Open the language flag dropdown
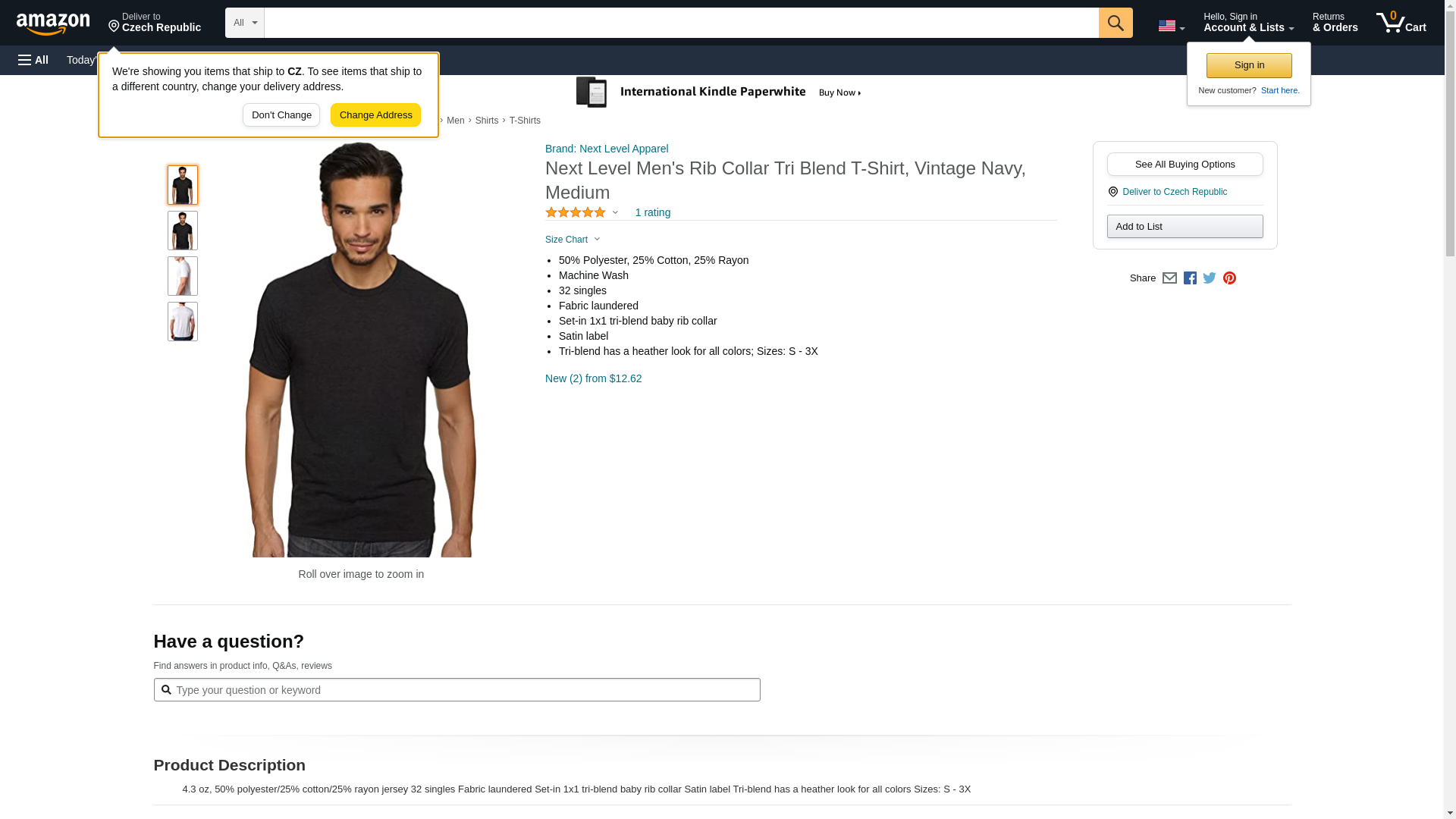This screenshot has width=1456, height=819. click(x=1171, y=27)
